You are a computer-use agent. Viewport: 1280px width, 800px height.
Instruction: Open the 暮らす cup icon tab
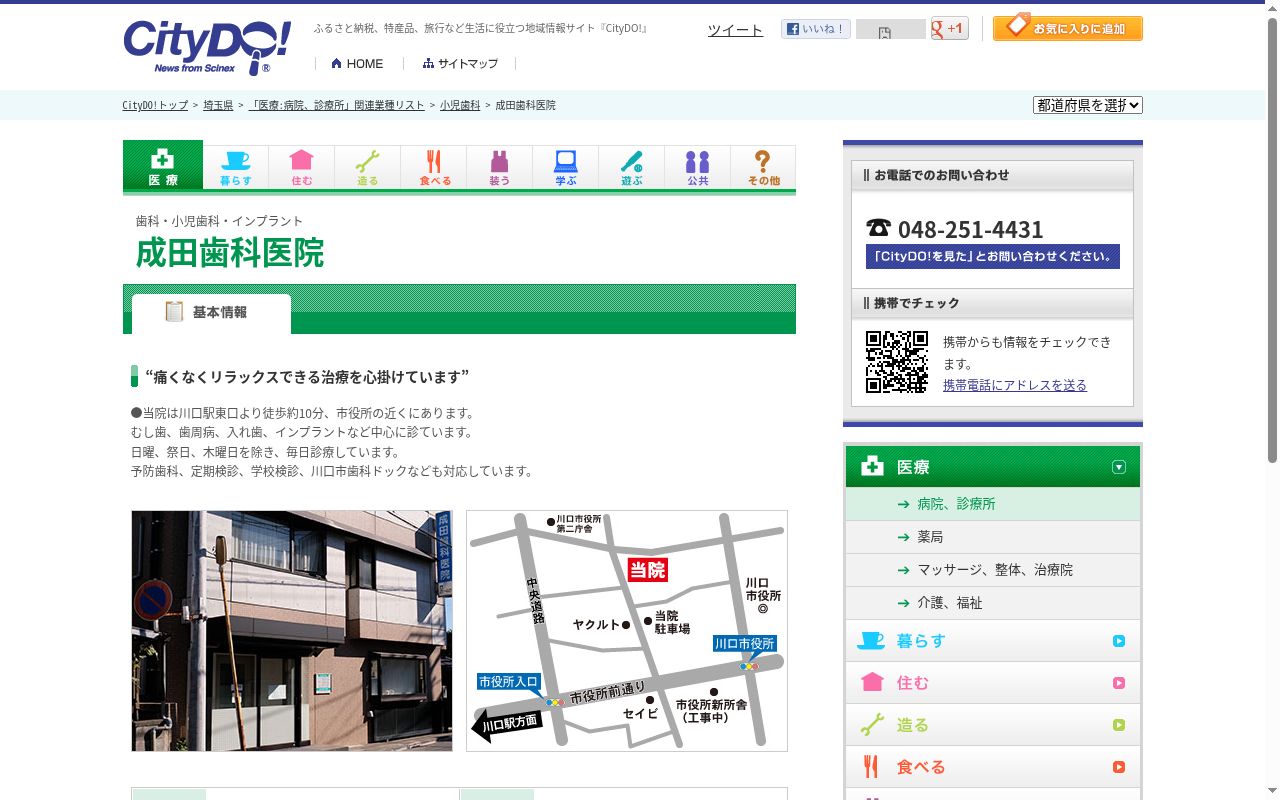[236, 167]
